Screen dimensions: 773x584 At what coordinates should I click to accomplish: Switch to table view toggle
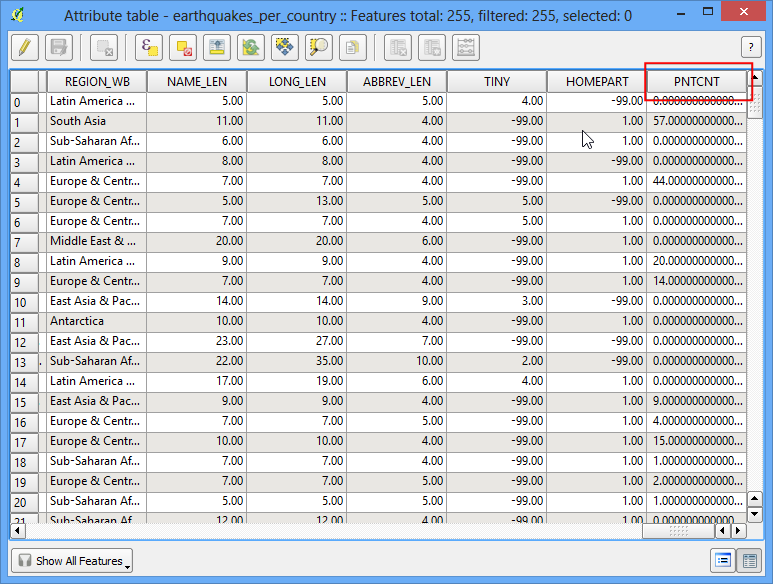tap(749, 560)
